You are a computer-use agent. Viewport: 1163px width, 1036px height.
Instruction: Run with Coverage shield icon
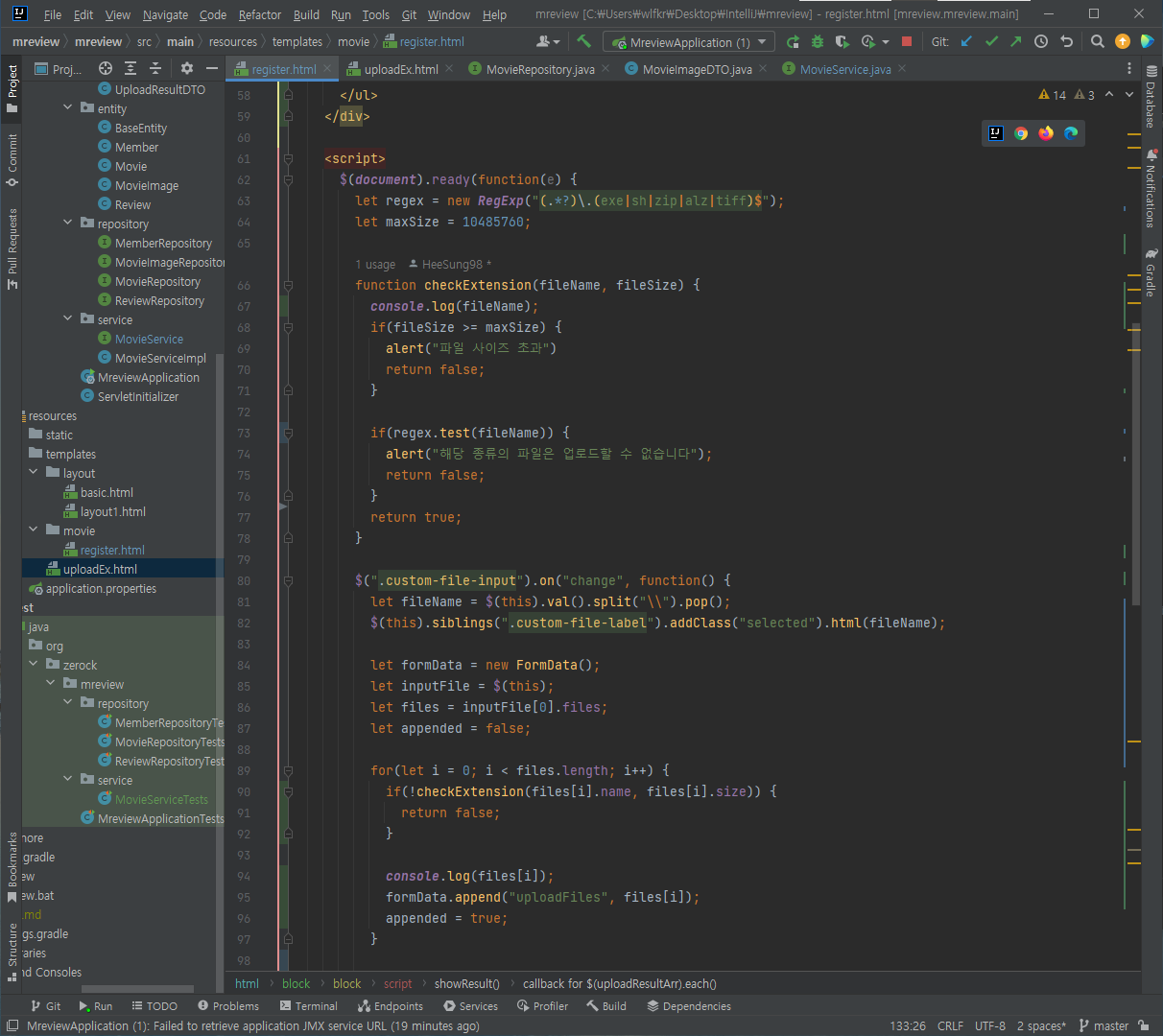pyautogui.click(x=843, y=41)
